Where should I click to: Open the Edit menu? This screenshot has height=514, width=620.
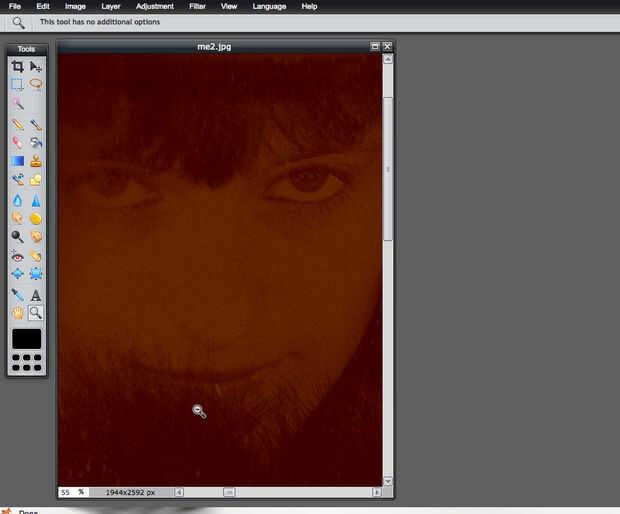pyautogui.click(x=43, y=6)
